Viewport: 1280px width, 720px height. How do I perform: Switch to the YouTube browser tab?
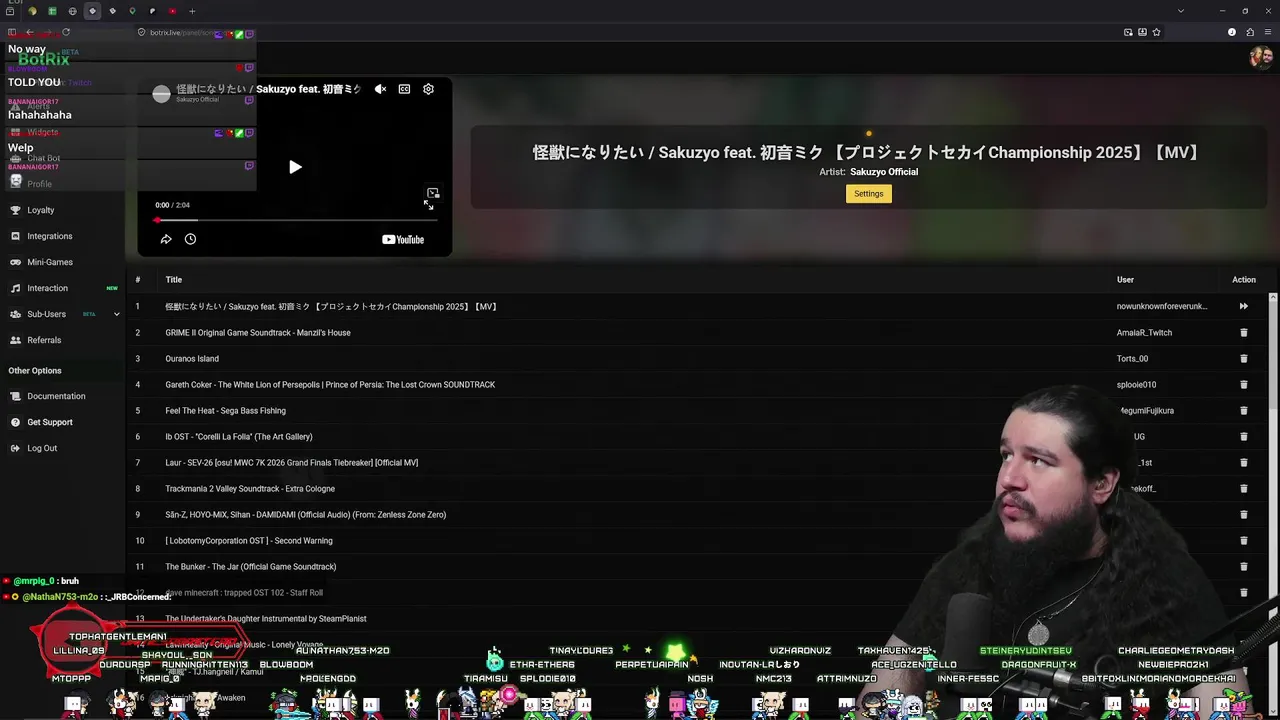pos(172,11)
